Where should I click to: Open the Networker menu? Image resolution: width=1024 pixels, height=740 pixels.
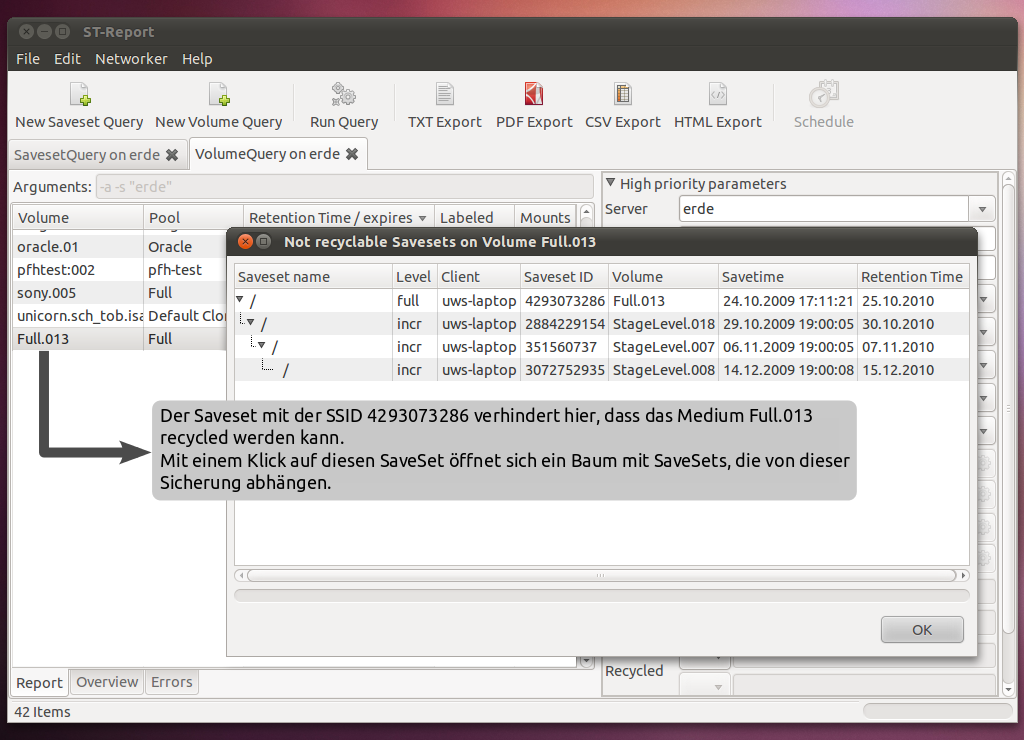click(x=131, y=59)
